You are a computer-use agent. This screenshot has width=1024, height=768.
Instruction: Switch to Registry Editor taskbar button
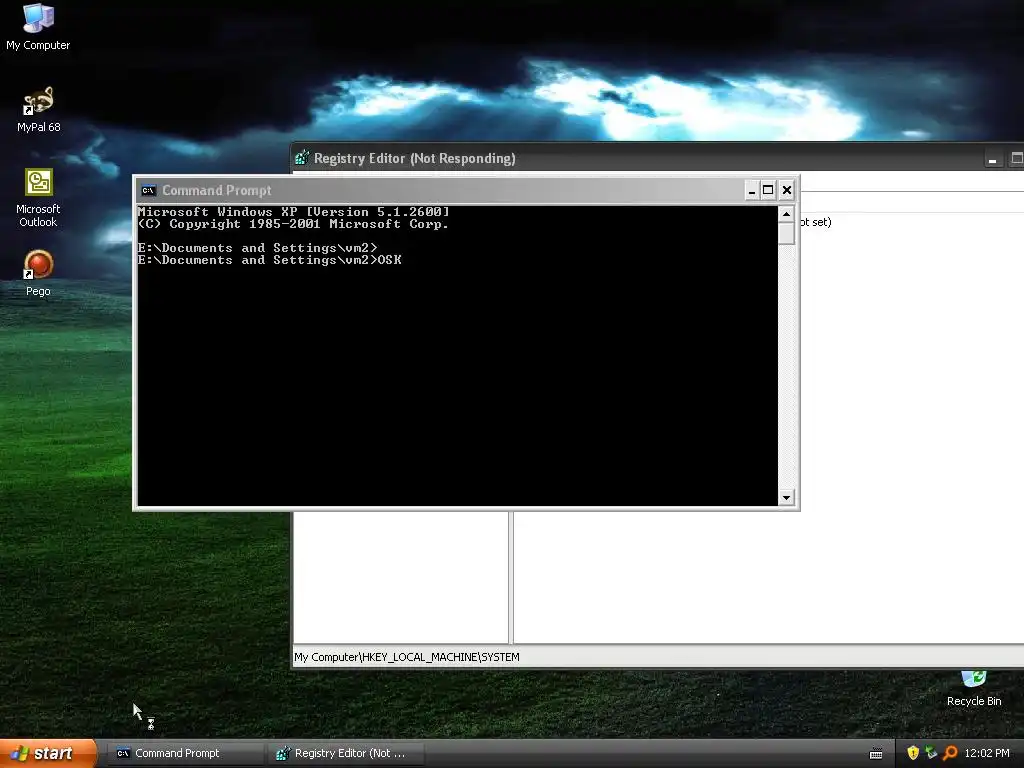click(x=346, y=753)
